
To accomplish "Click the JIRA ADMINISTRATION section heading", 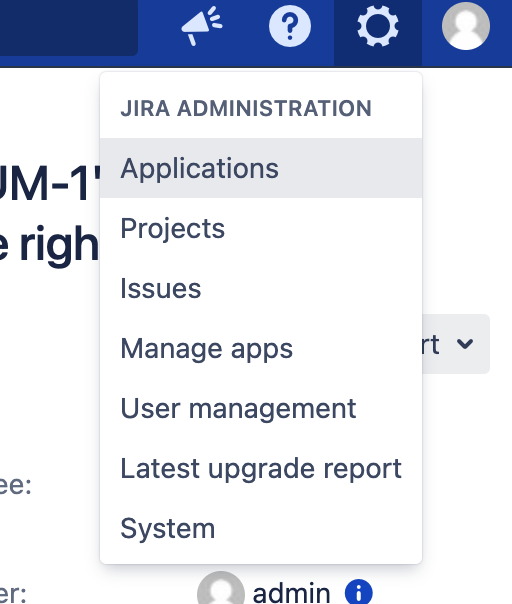I will coord(246,108).
